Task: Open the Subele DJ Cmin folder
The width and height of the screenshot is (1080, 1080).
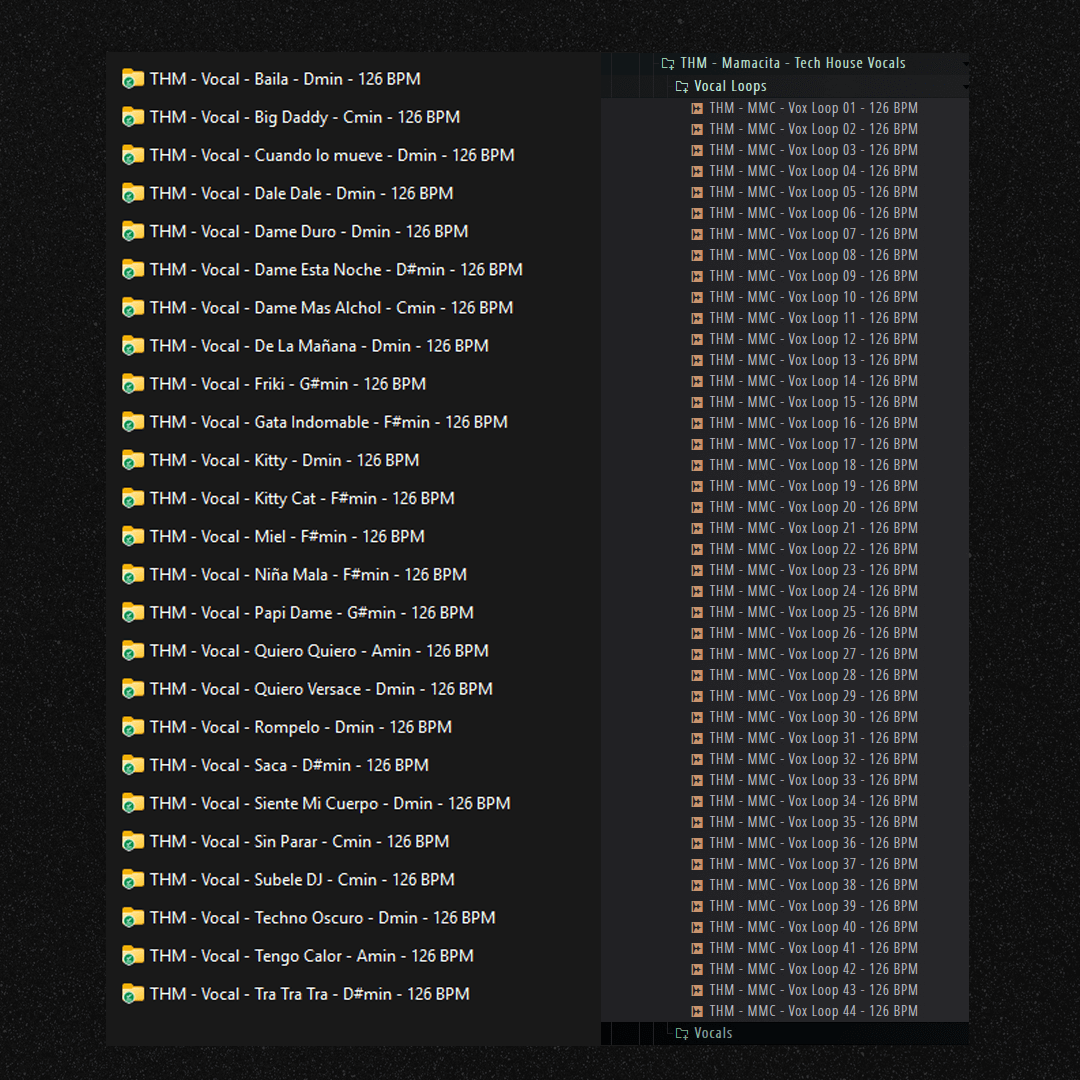Action: pos(301,880)
